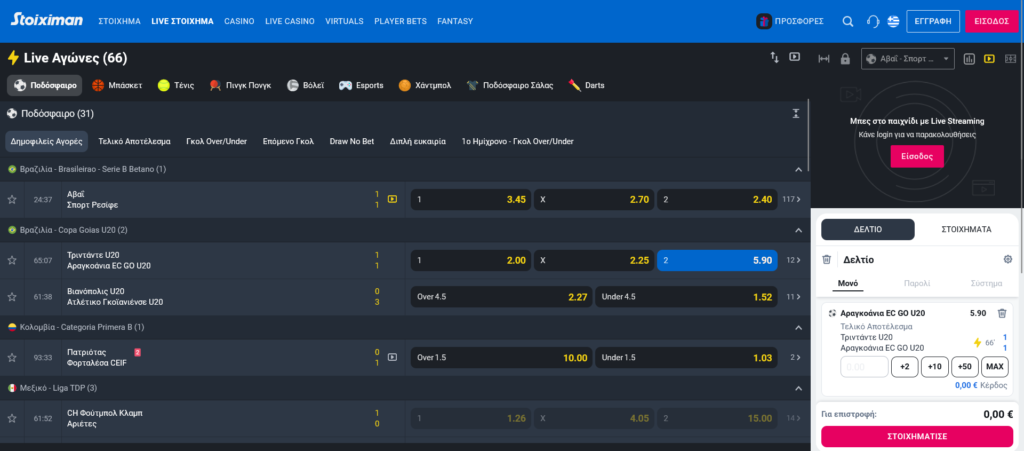Open betslip settings gear icon

pos(1008,260)
